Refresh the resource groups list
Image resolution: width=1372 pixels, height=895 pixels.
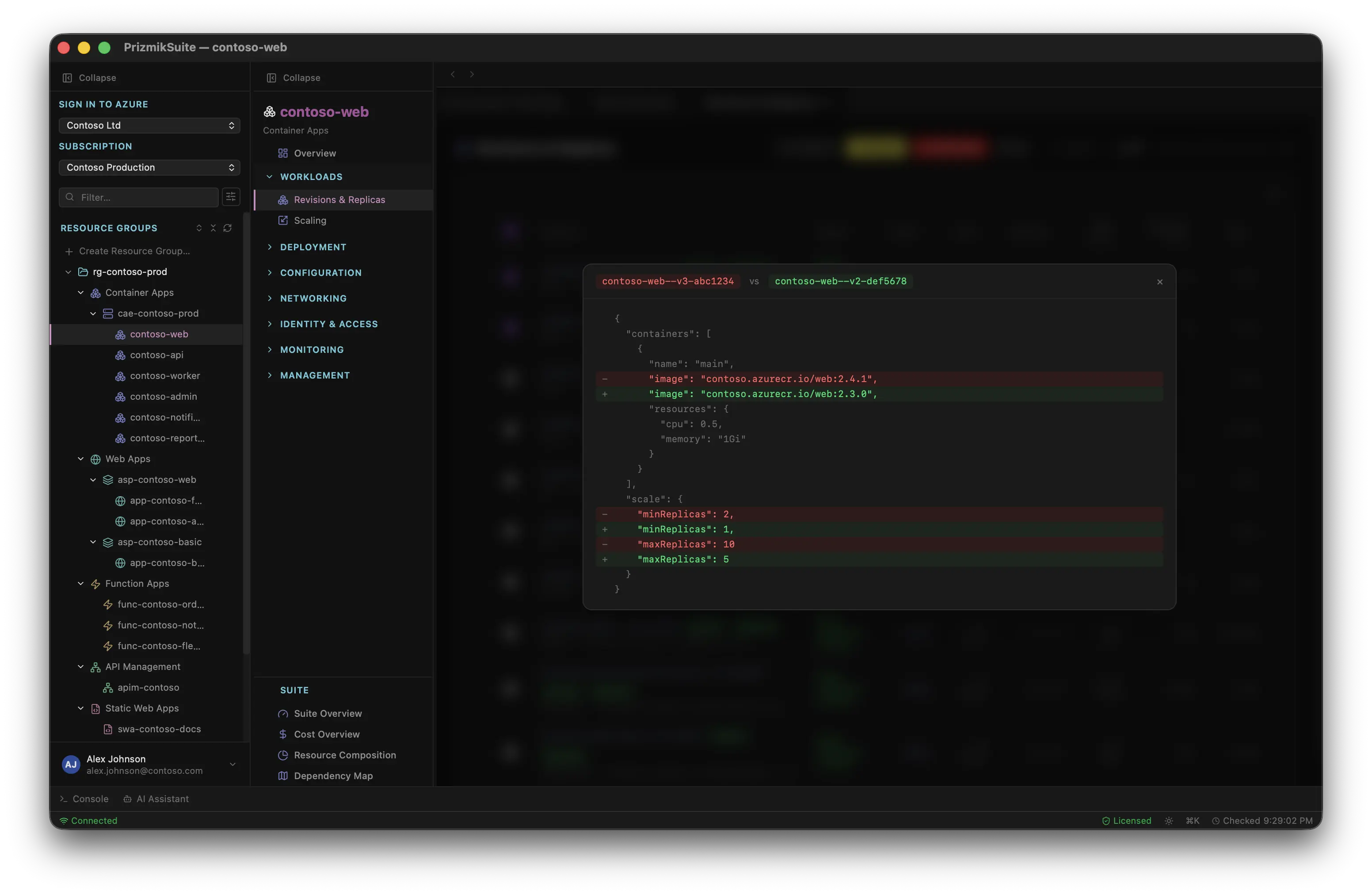227,228
